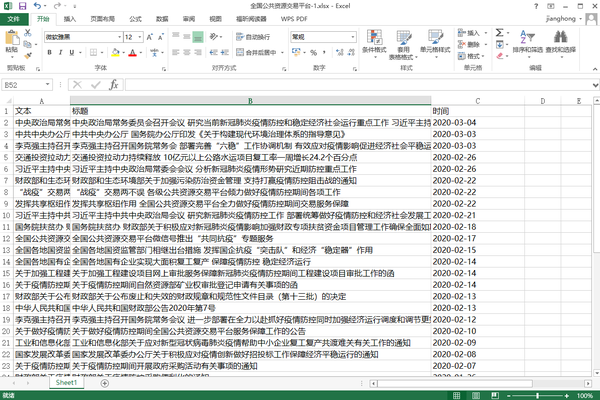600x400 pixels.
Task: Switch to the 数据 (Data) tab
Action: pos(162,19)
